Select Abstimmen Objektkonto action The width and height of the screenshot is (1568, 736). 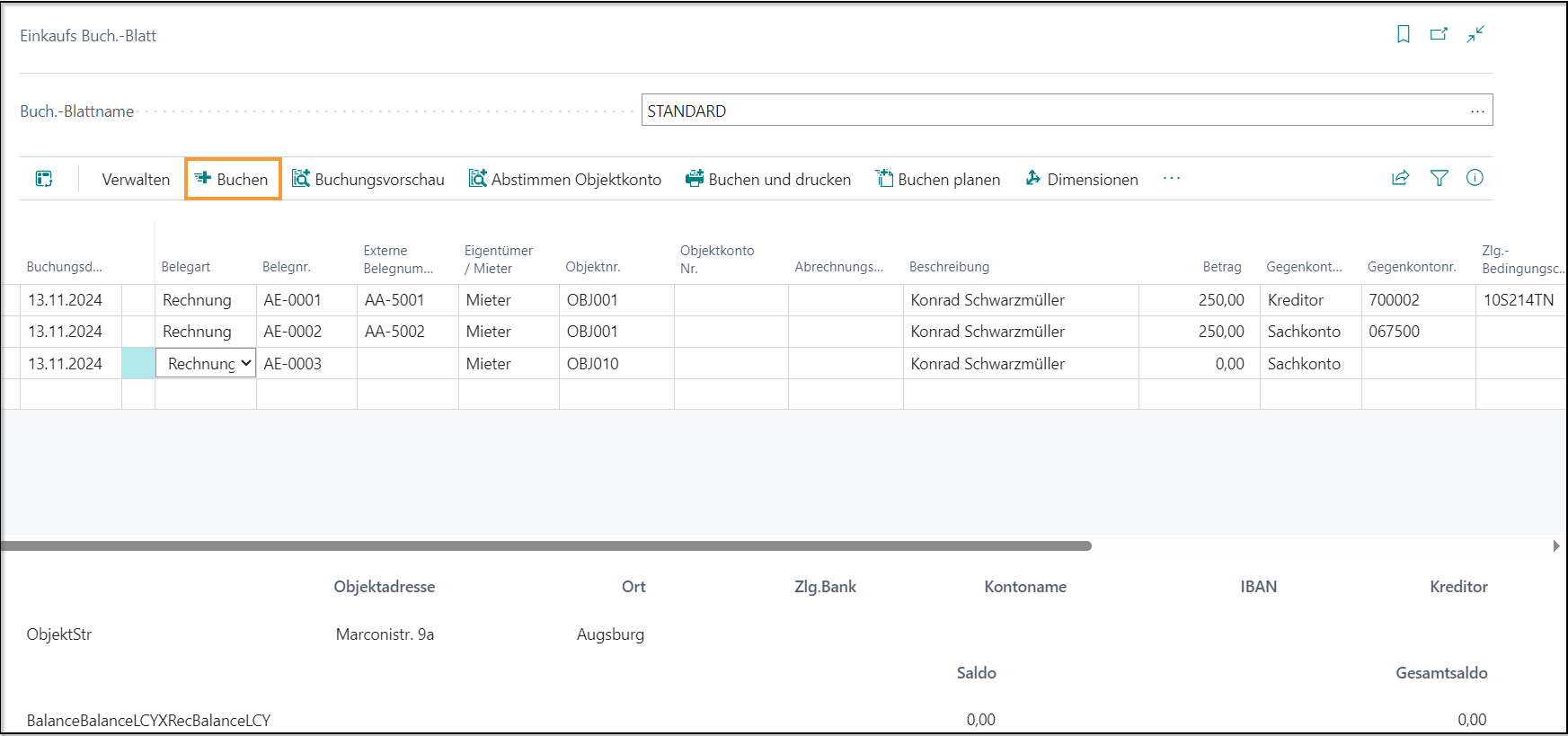tap(565, 179)
